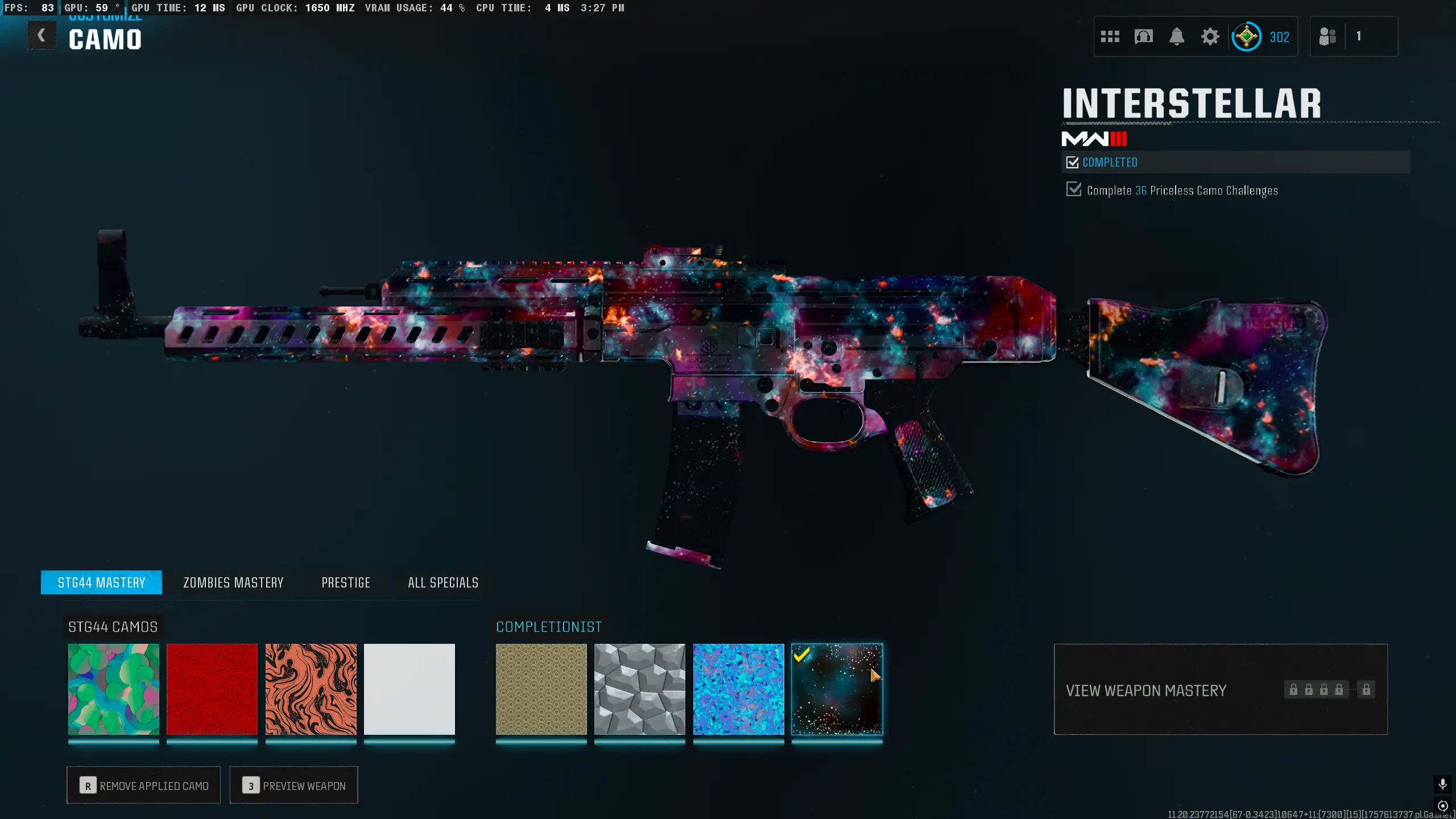This screenshot has height=819, width=1456.
Task: Click the equipped checkmark on the Interstellar camo
Action: [801, 655]
